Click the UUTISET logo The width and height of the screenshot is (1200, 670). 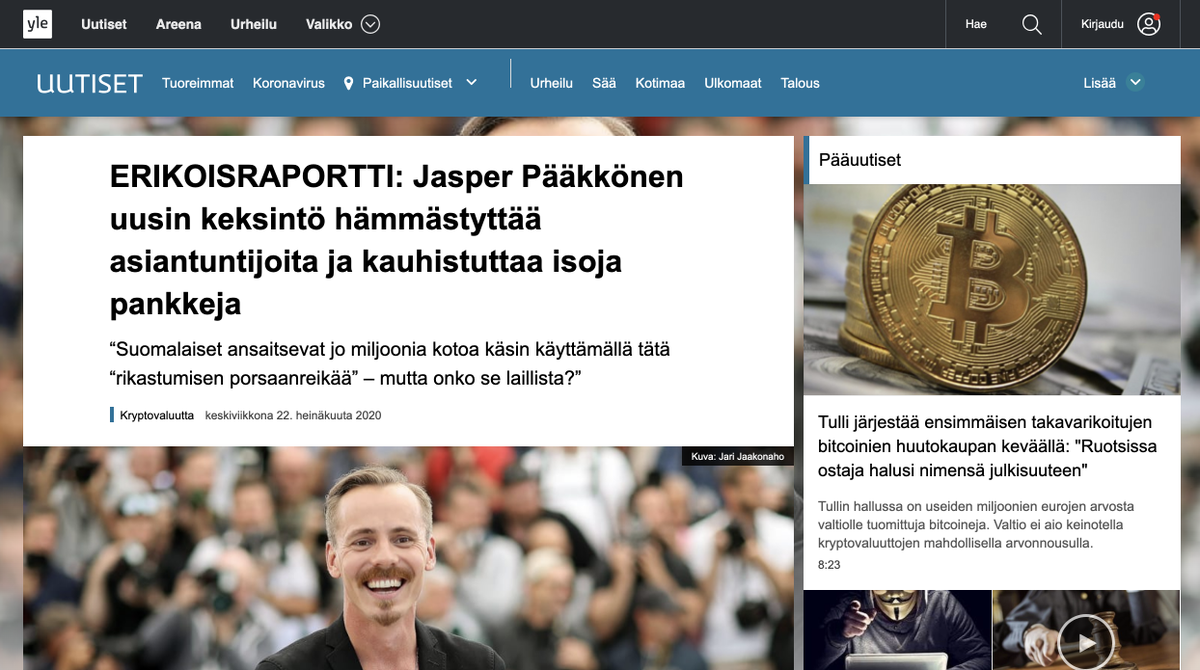[x=89, y=83]
